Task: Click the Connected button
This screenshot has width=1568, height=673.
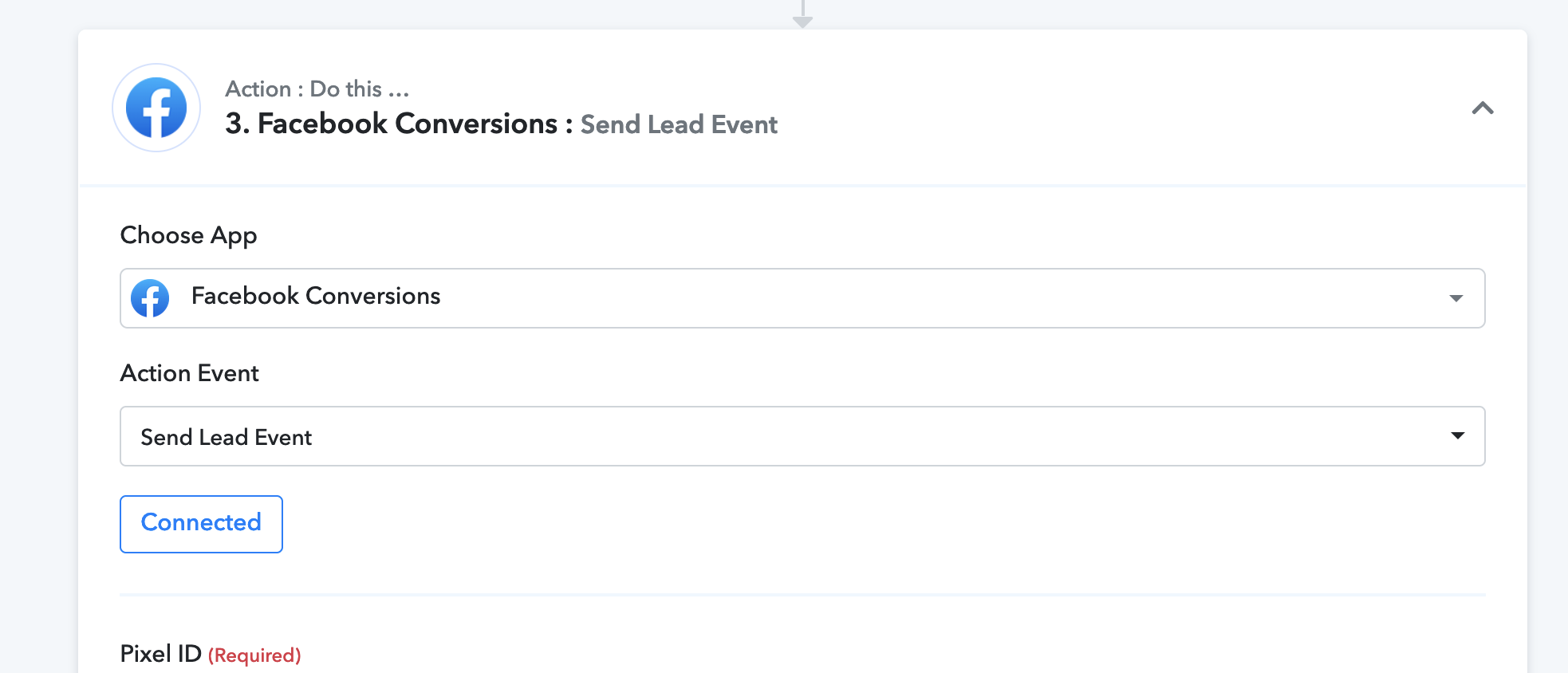Action: click(x=201, y=524)
